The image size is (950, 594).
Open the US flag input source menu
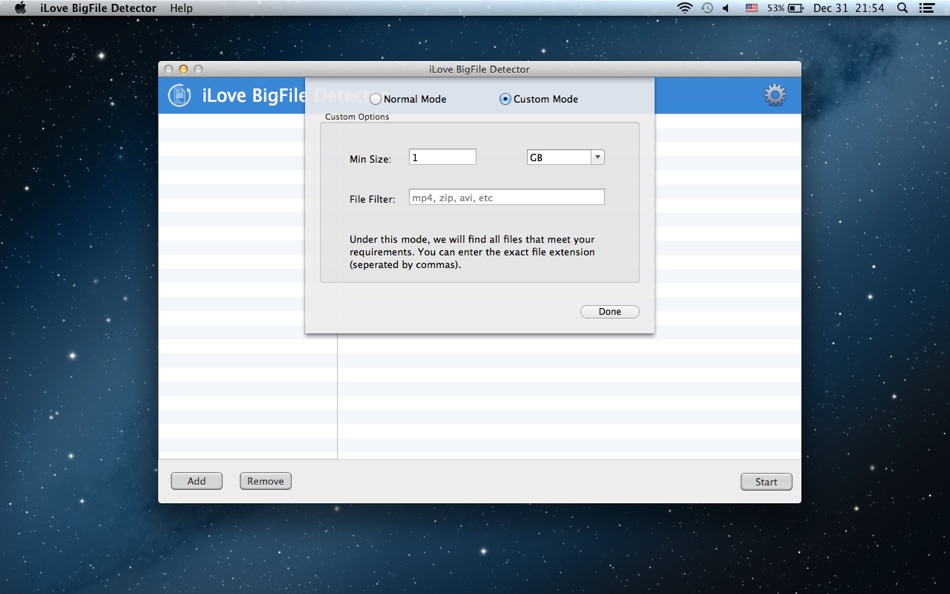click(751, 8)
